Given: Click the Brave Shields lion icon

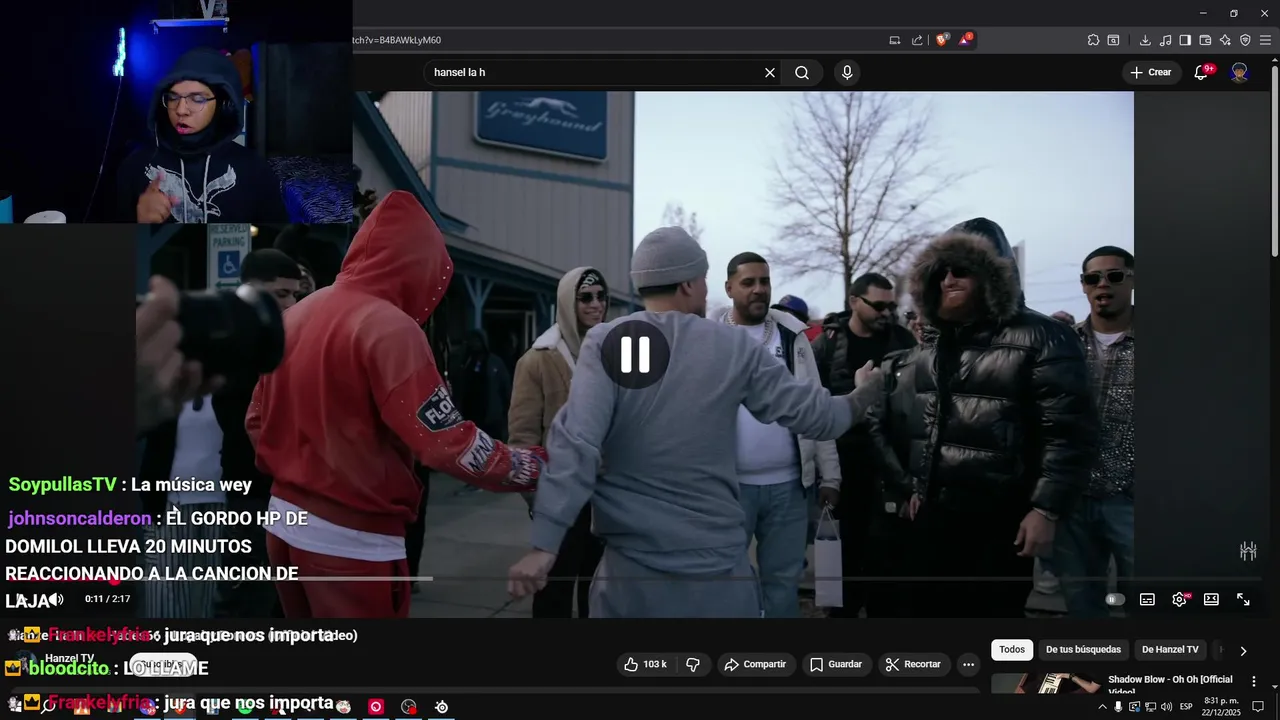Looking at the screenshot, I should [942, 40].
